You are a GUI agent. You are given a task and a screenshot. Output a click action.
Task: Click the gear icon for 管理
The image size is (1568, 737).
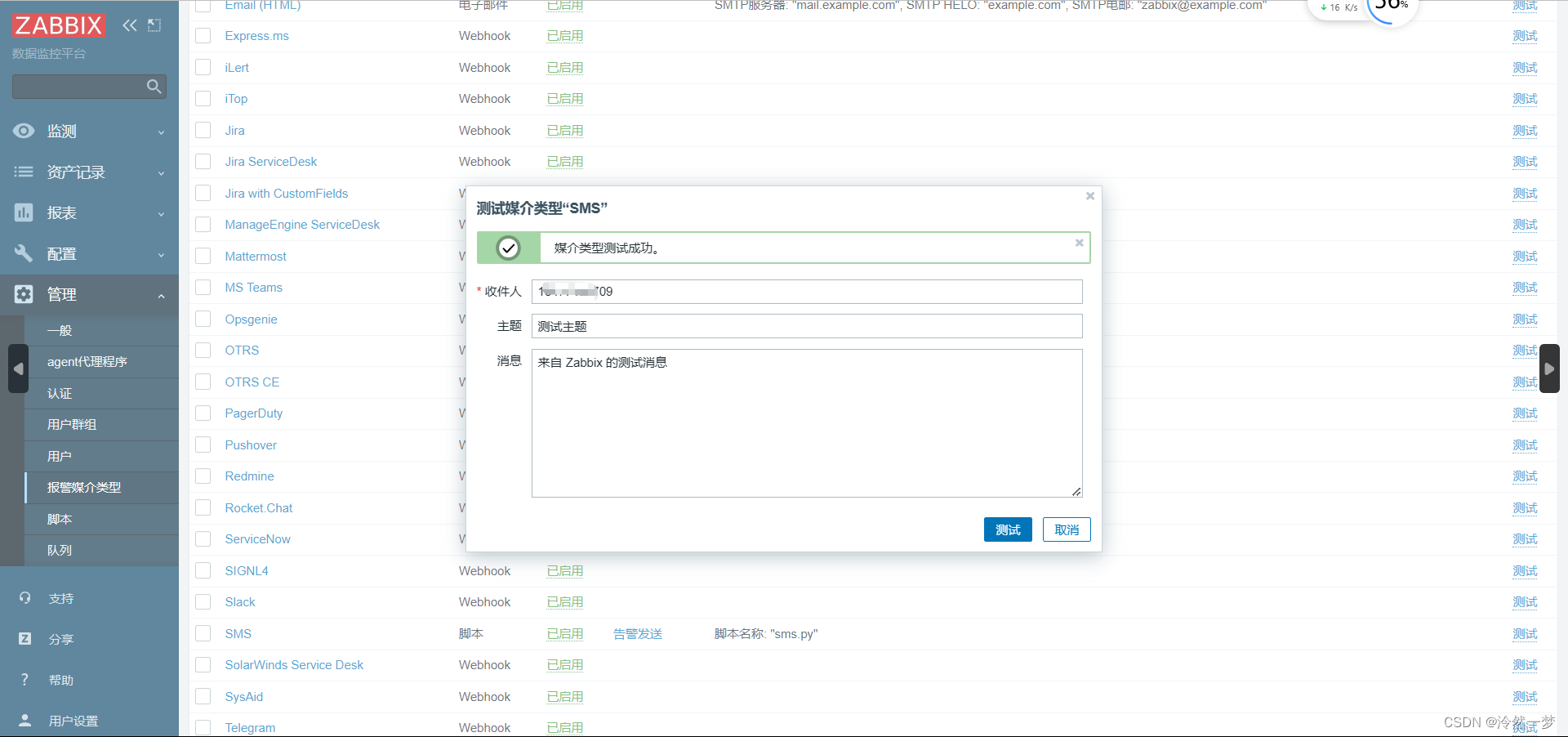(24, 294)
